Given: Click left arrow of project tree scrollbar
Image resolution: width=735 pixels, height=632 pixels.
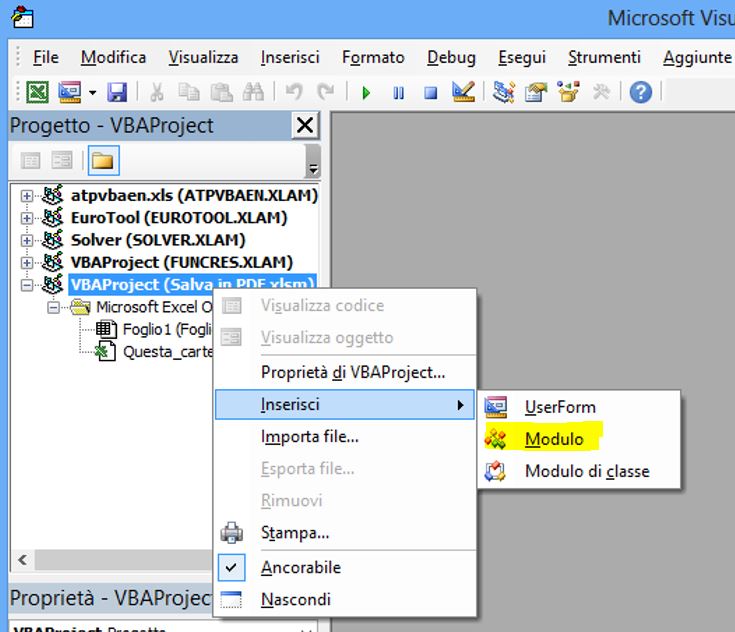Looking at the screenshot, I should click(22, 560).
